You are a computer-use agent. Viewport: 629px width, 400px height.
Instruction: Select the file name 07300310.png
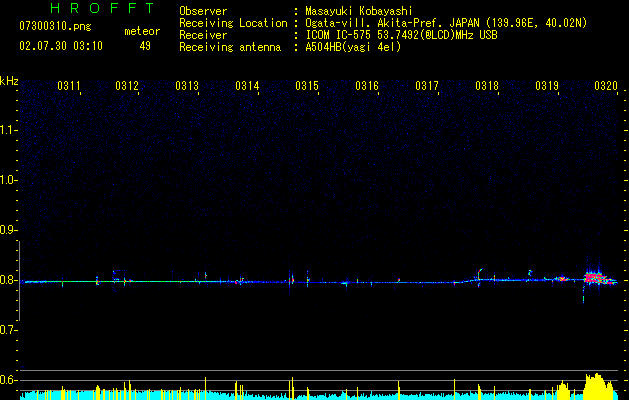pos(55,26)
